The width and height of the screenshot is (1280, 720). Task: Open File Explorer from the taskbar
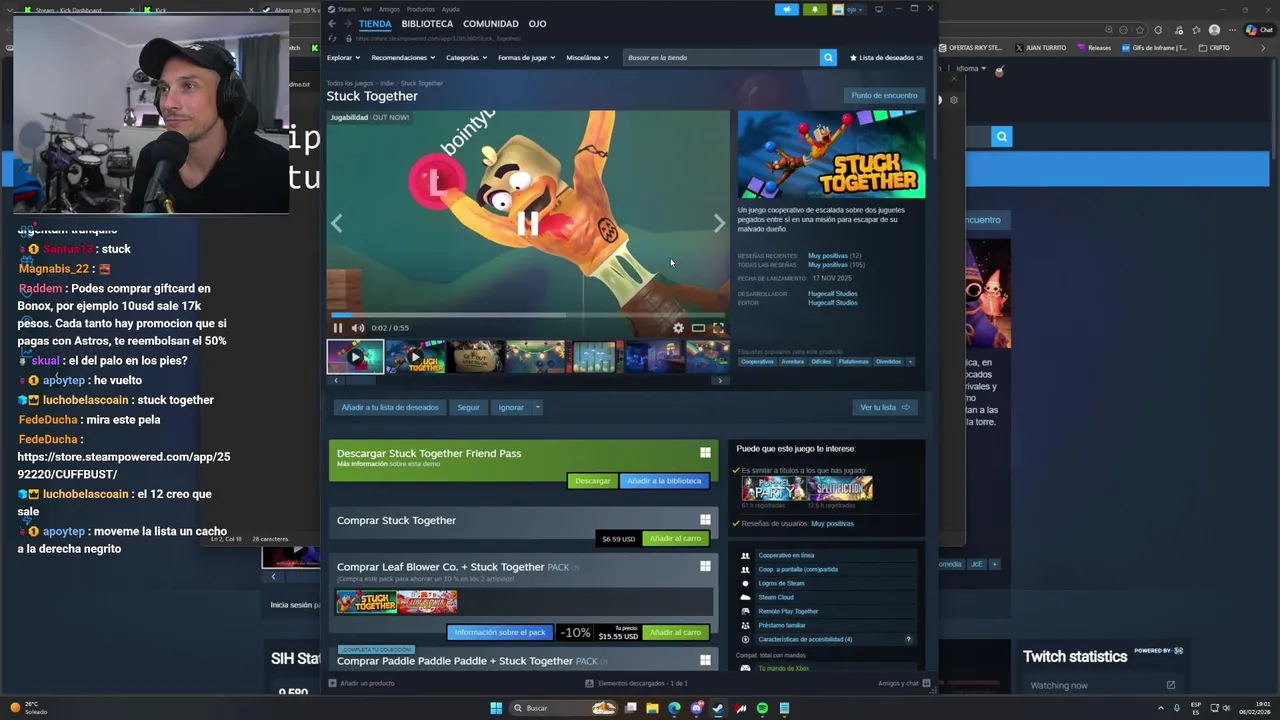pos(652,708)
